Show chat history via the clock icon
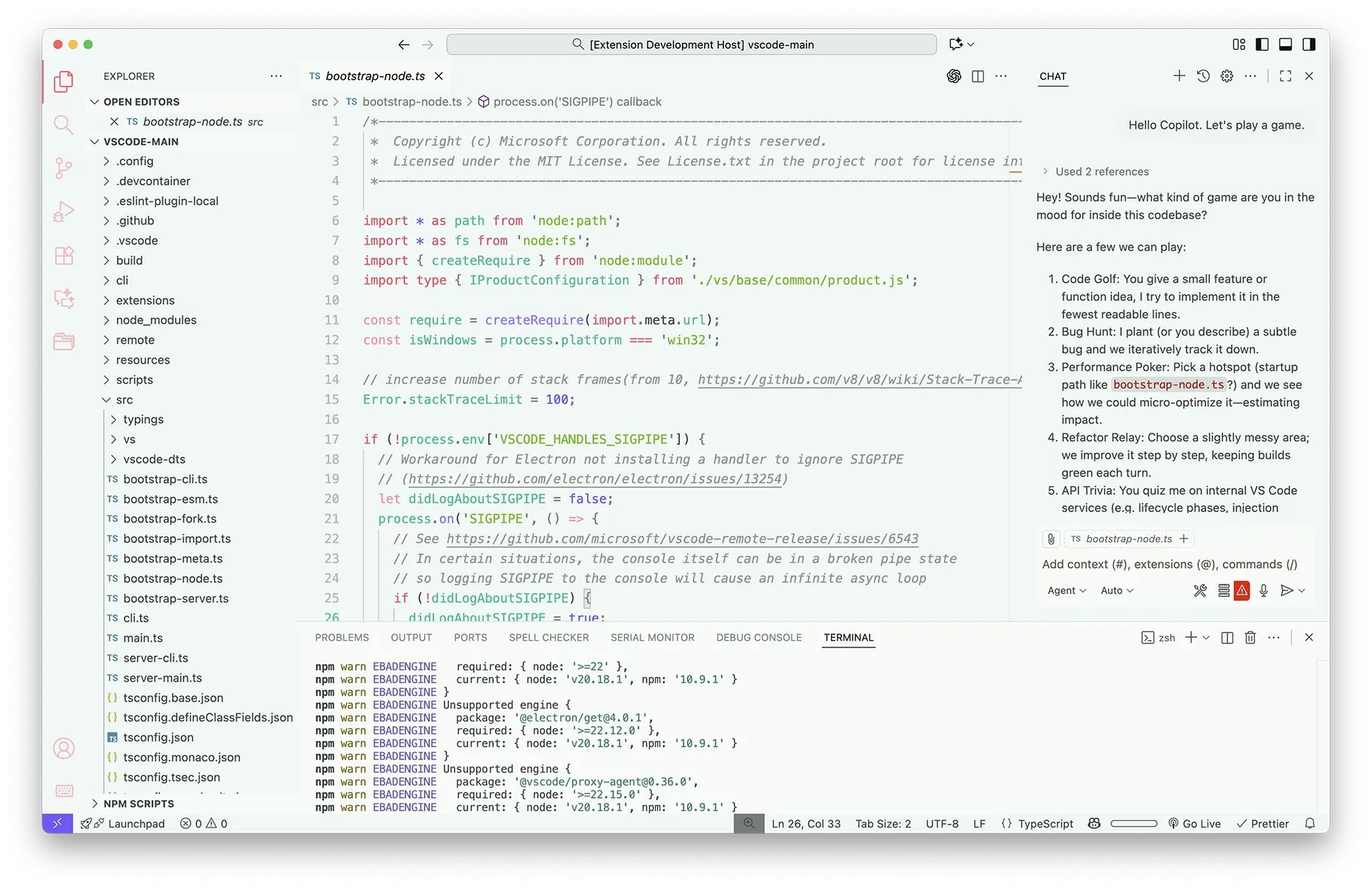The width and height of the screenshot is (1372, 889). click(x=1202, y=76)
